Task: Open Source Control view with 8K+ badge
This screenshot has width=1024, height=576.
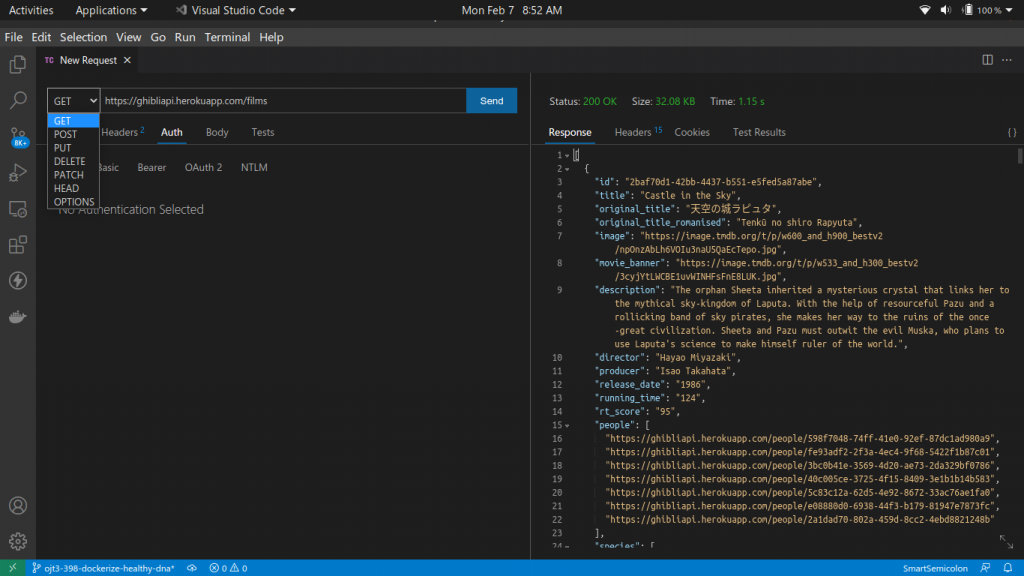Action: (x=18, y=137)
